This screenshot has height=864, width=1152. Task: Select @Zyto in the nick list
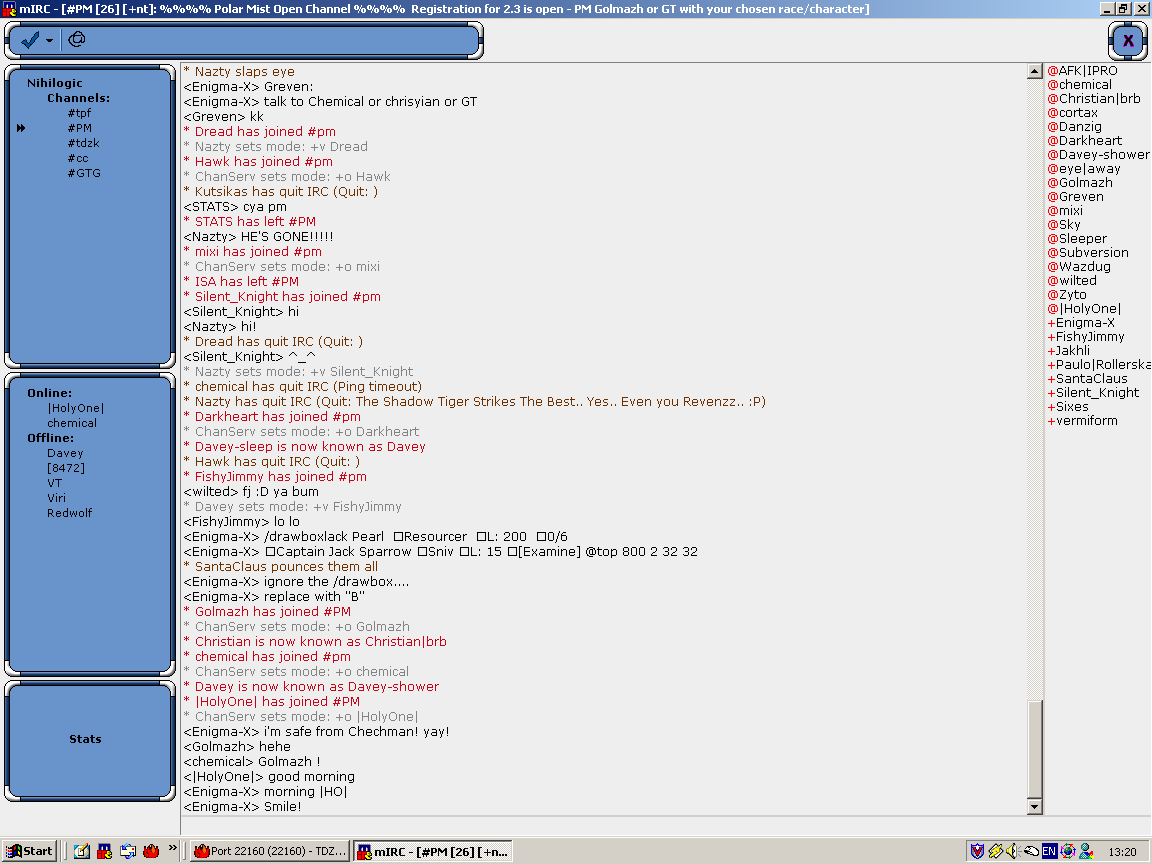1067,294
